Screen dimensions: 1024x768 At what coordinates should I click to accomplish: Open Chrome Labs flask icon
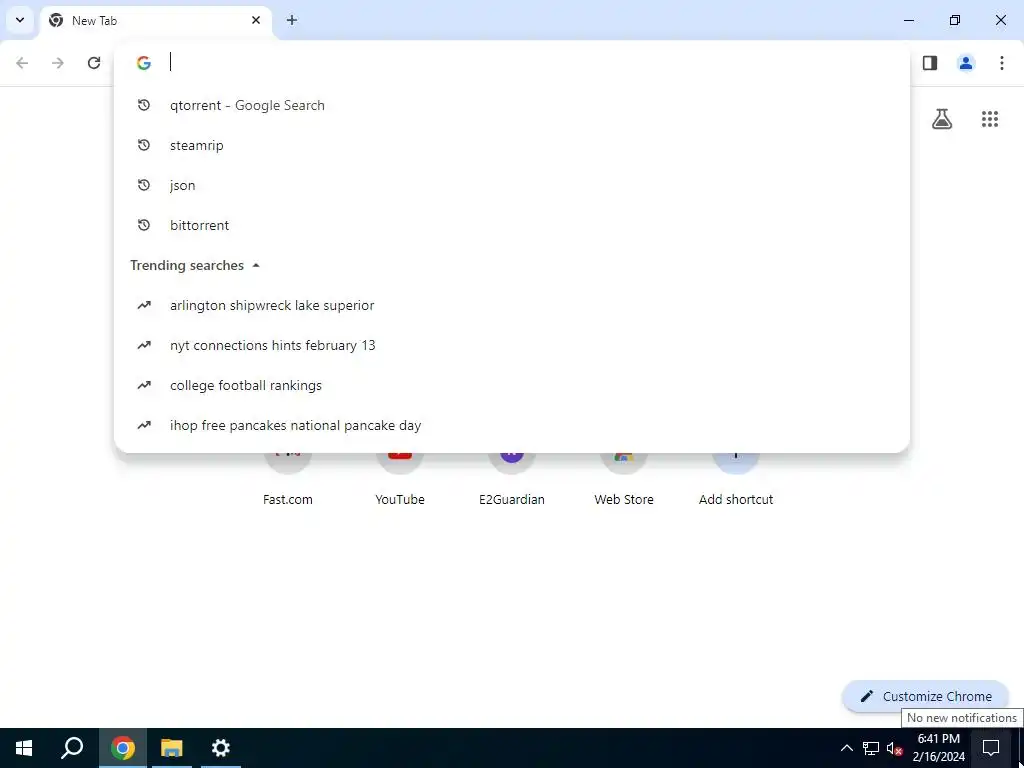point(942,119)
